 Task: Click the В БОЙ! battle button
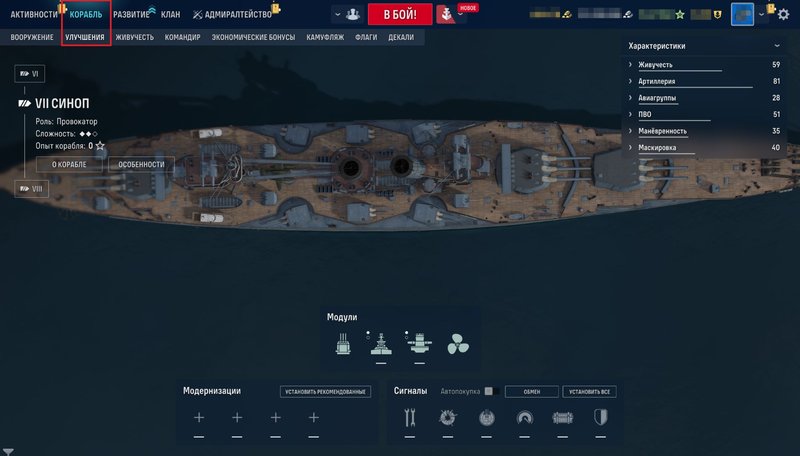pos(400,14)
